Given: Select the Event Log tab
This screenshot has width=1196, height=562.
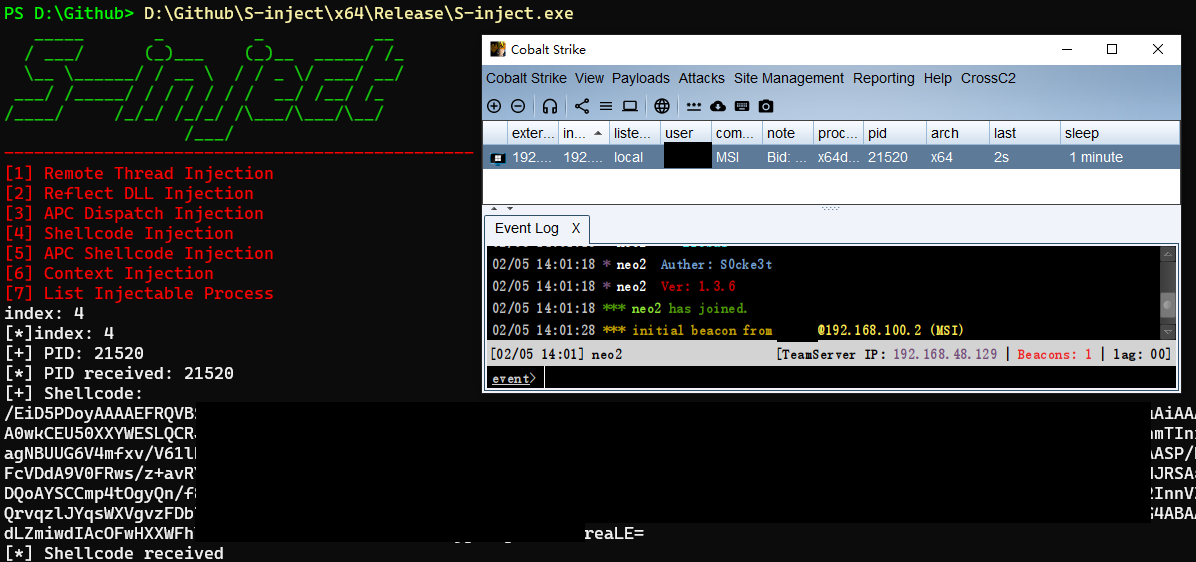Looking at the screenshot, I should [526, 228].
